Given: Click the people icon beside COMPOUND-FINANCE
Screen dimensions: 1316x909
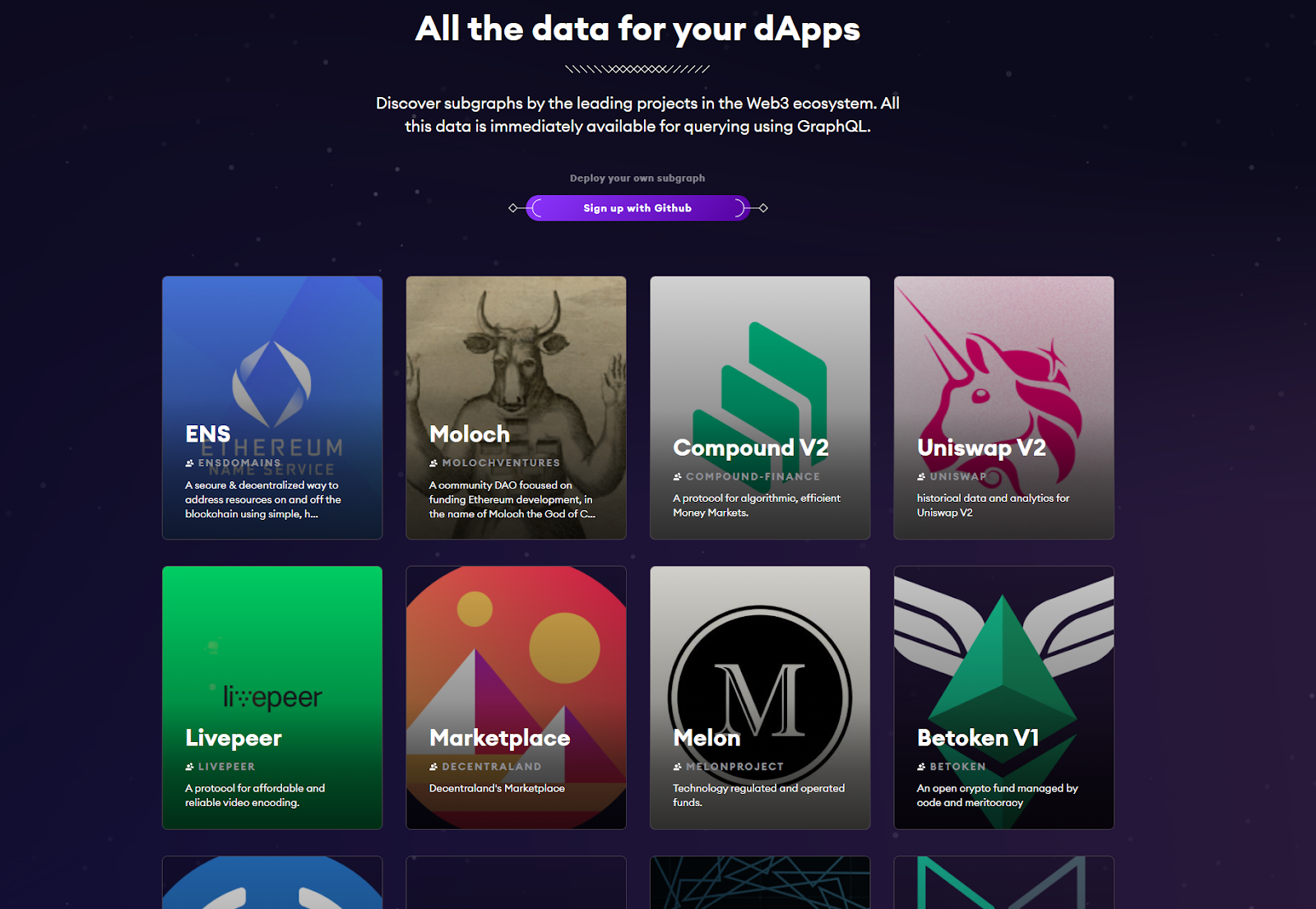Looking at the screenshot, I should (x=678, y=476).
